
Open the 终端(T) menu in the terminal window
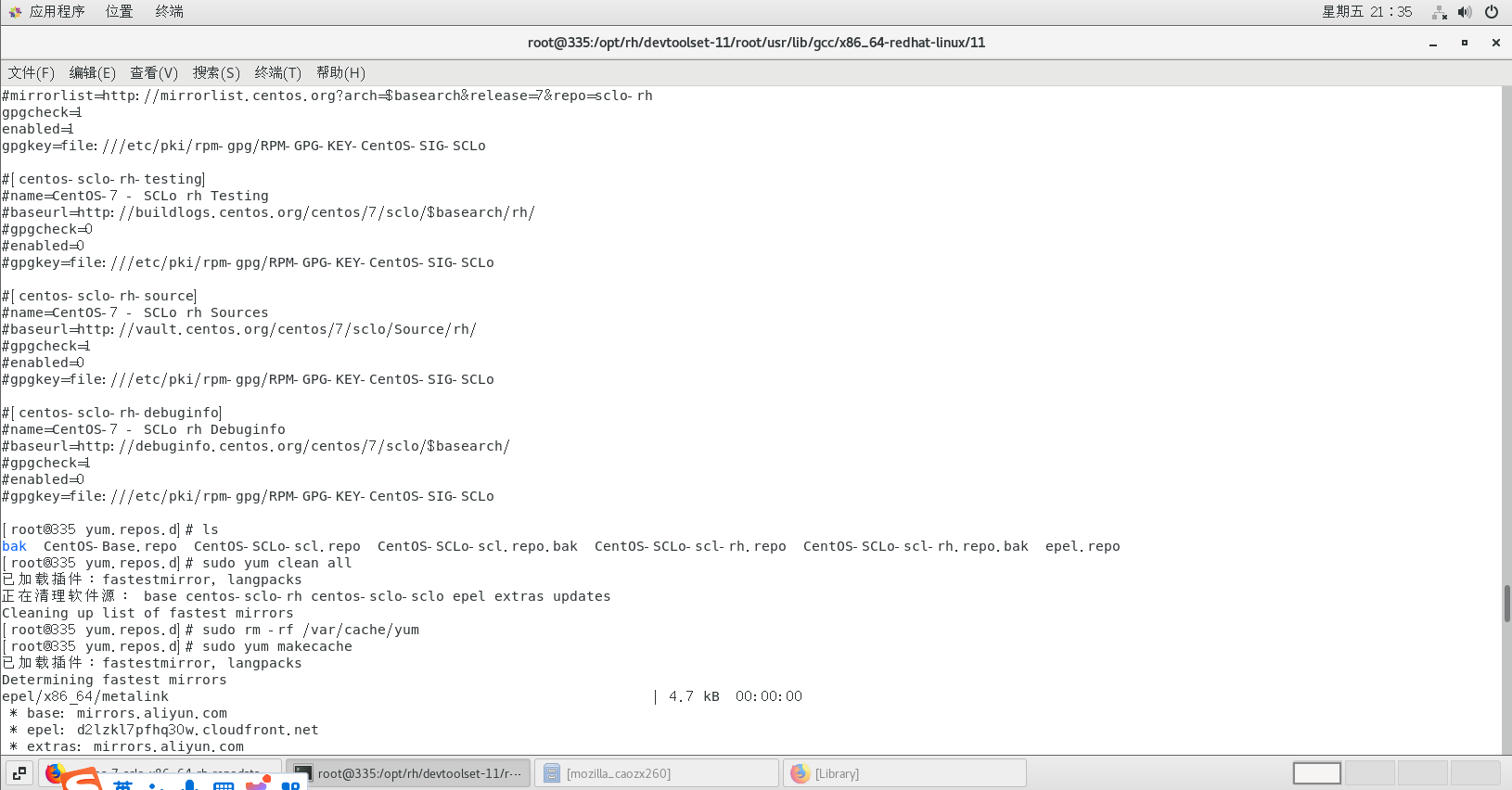pyautogui.click(x=277, y=73)
